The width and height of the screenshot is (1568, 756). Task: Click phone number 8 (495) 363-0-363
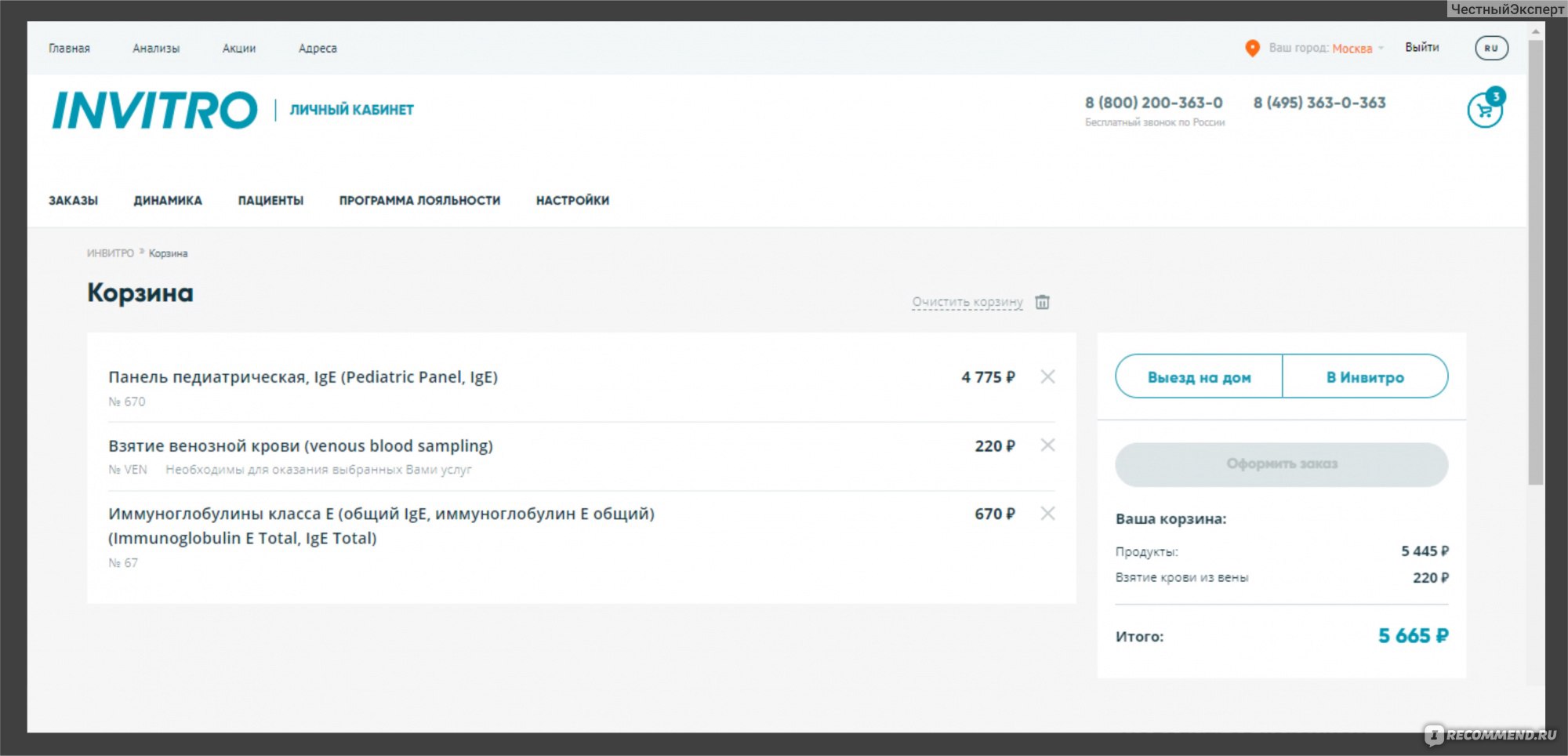pyautogui.click(x=1319, y=103)
